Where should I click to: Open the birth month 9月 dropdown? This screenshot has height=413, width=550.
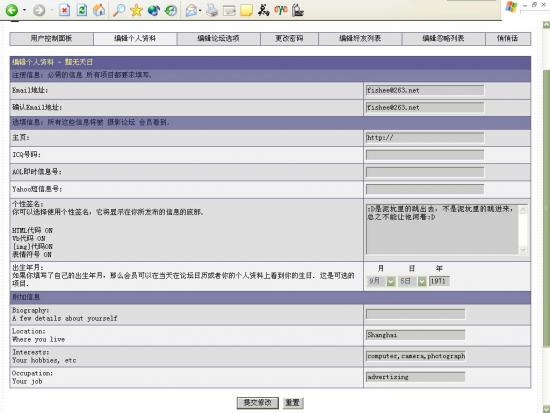(381, 281)
